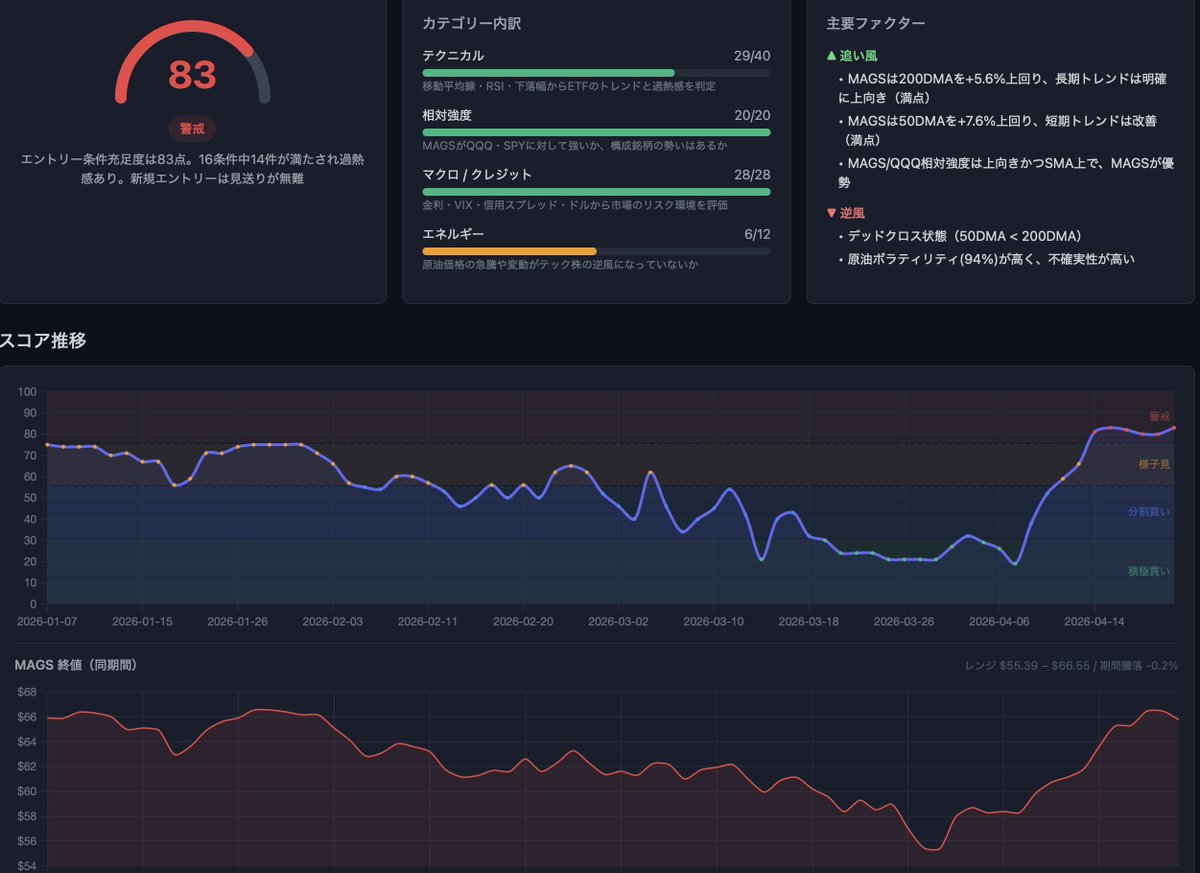Click the description starting 金利・VIX・信用スプレッド
This screenshot has height=873, width=1200.
pos(573,205)
